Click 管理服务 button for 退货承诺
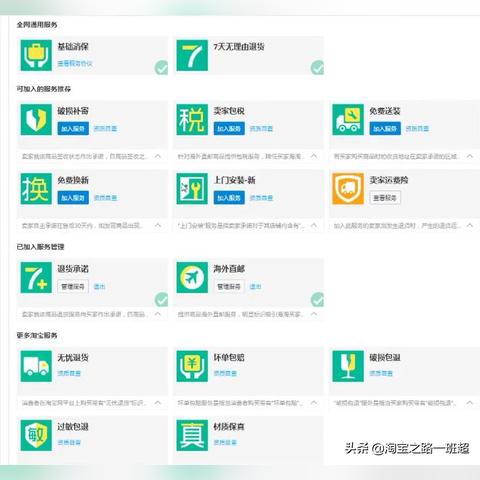Image resolution: width=480 pixels, height=480 pixels. coord(73,286)
